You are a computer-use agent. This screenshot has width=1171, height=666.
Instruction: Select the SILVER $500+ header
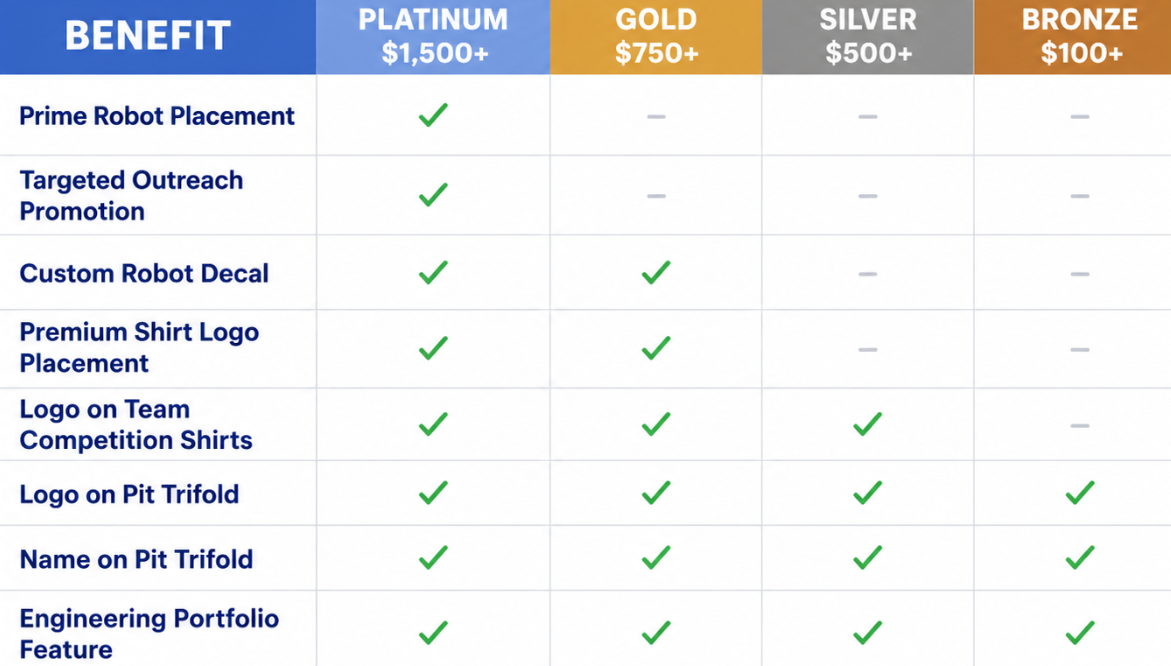tap(868, 37)
